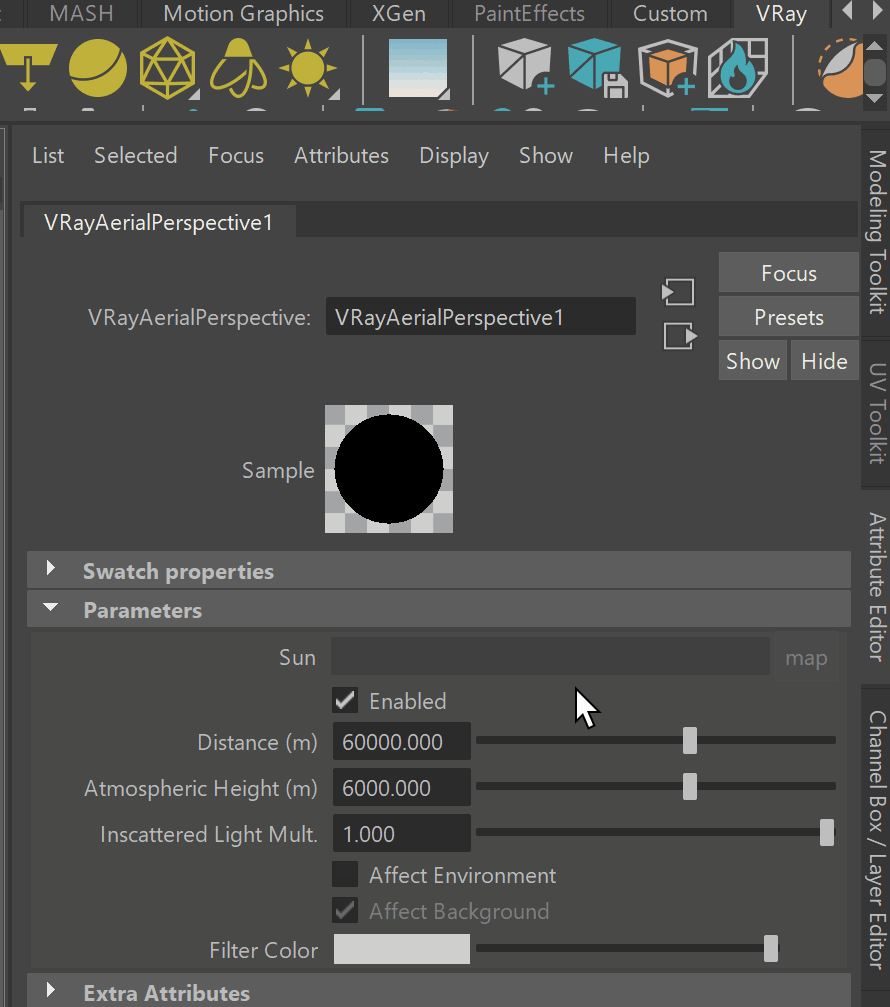Click the map button next to Sun
The width and height of the screenshot is (890, 1007).
coord(806,657)
